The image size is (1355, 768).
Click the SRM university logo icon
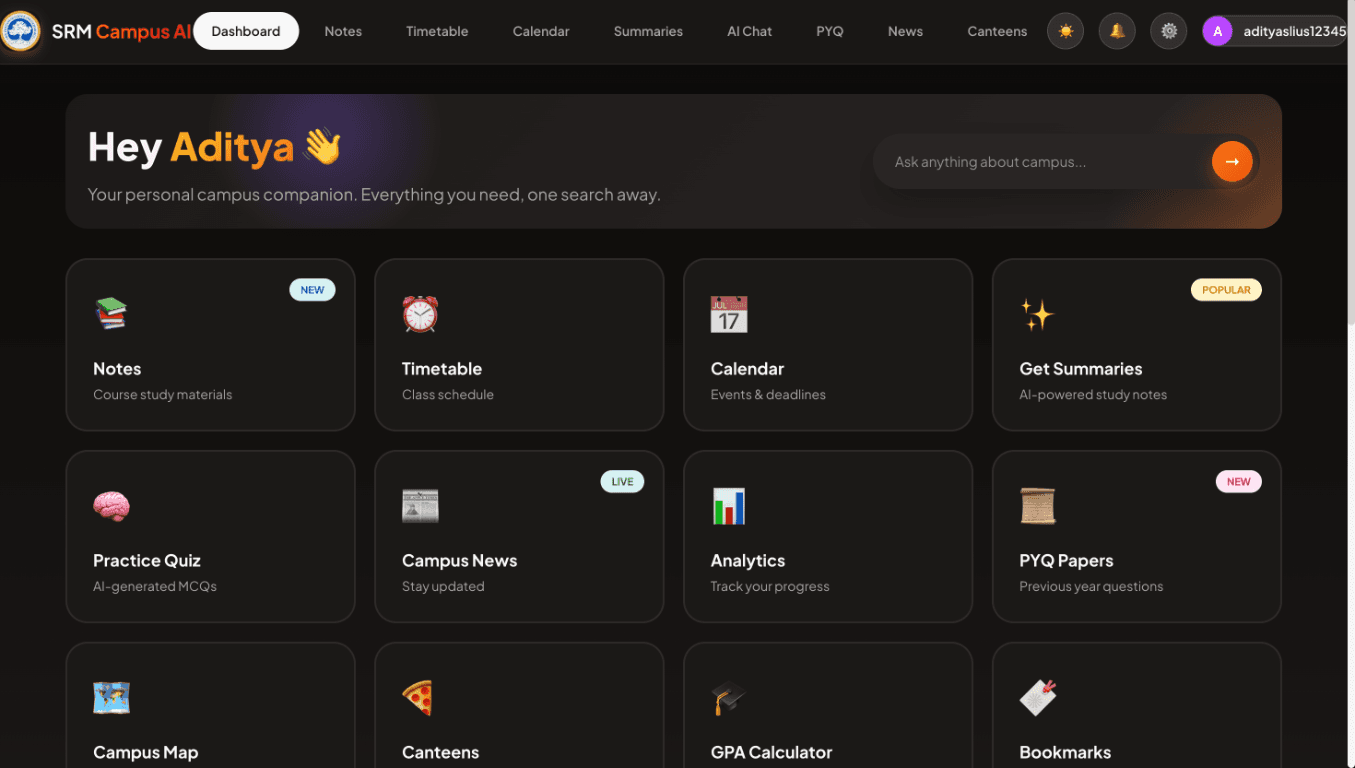[x=20, y=31]
